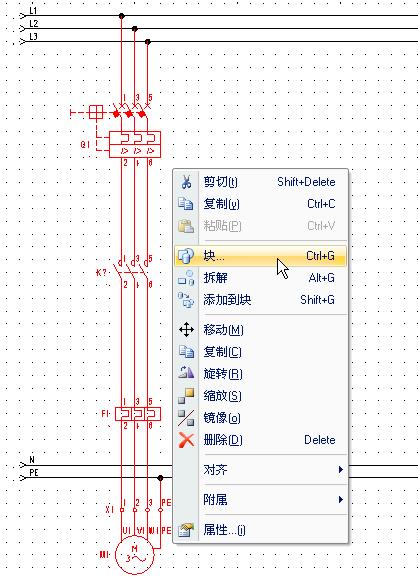Image resolution: width=418 pixels, height=580 pixels.
Task: Click the Rotate icon beside 旋转(R)
Action: click(186, 372)
